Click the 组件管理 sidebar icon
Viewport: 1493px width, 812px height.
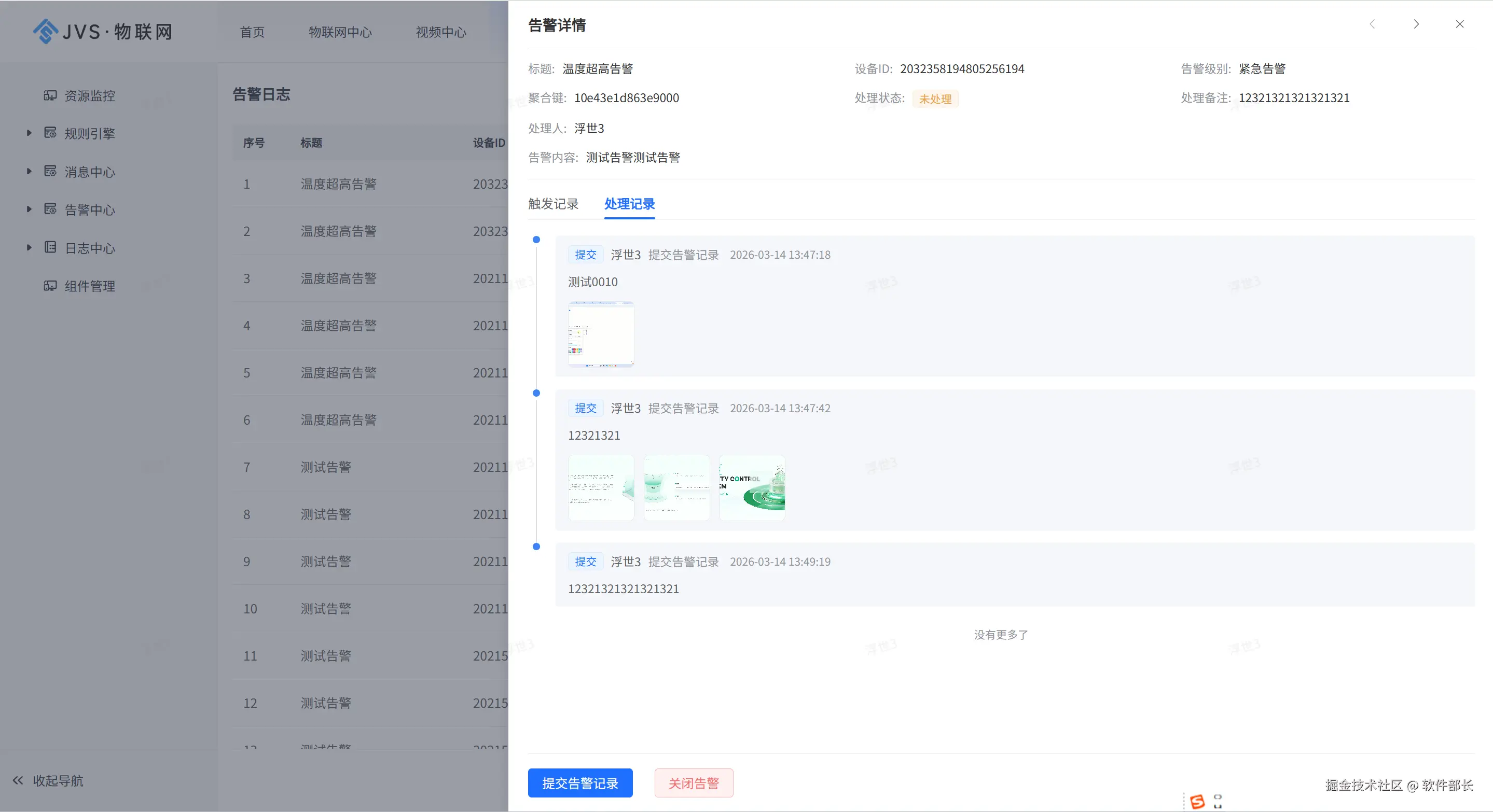[x=50, y=286]
